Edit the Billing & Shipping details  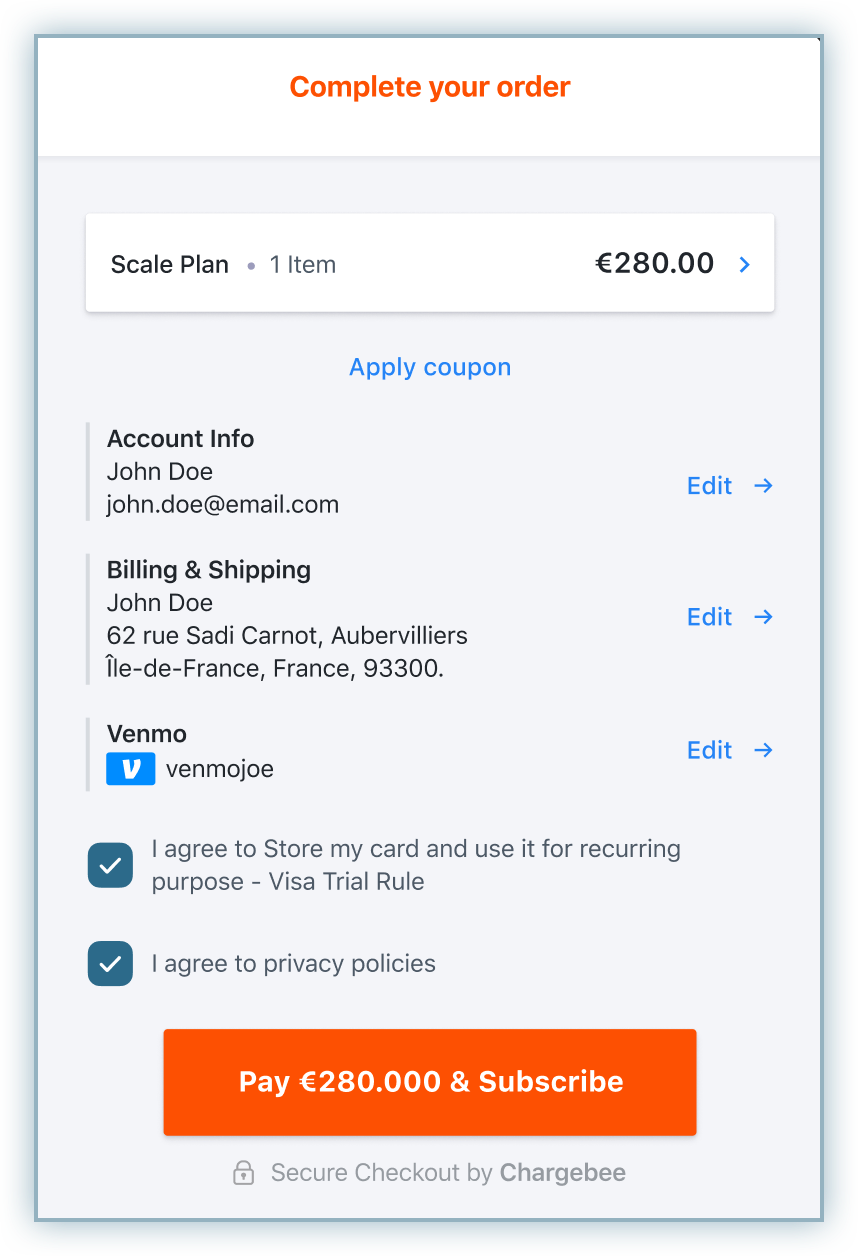pos(709,617)
